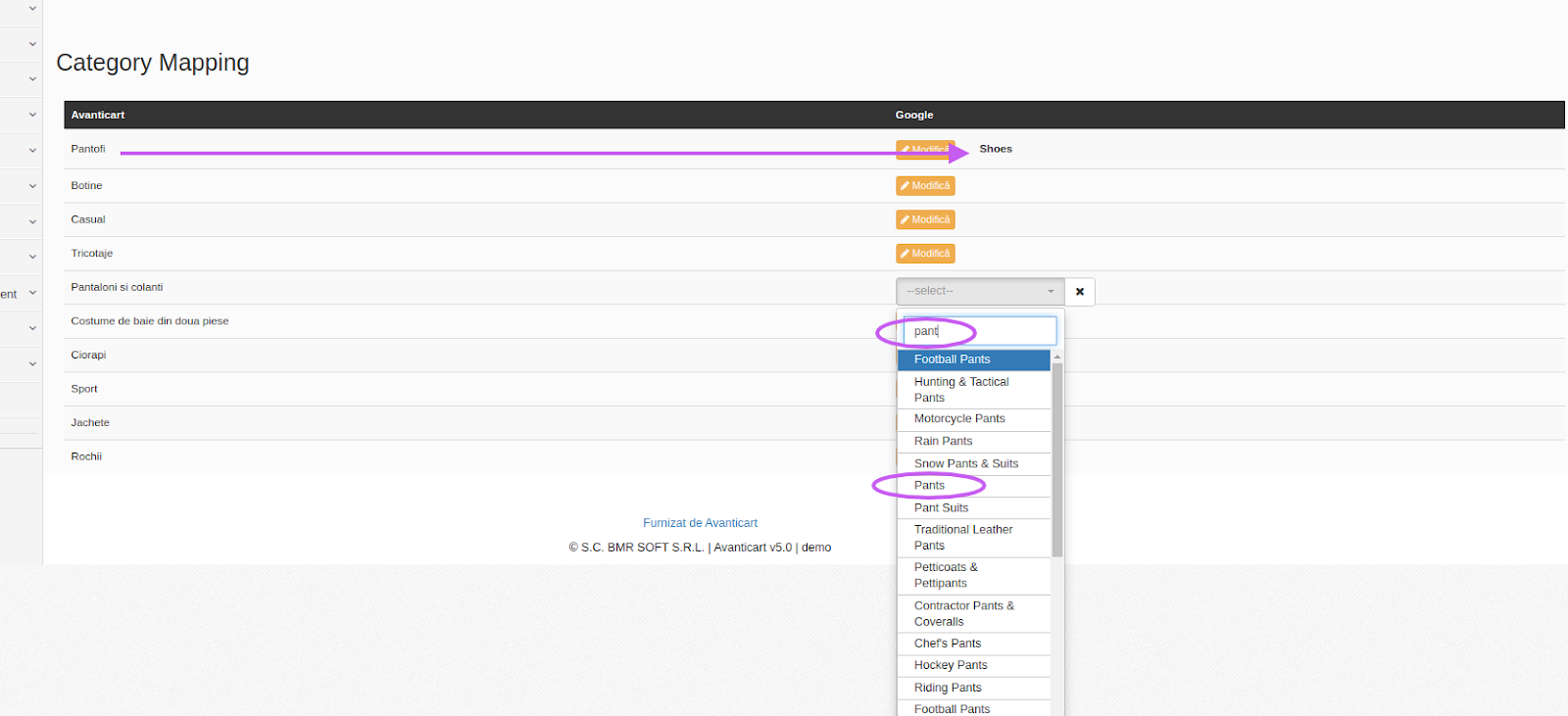Choose Contractor Pants & Coveralls option
Image resolution: width=1568 pixels, height=716 pixels.
coord(974,614)
